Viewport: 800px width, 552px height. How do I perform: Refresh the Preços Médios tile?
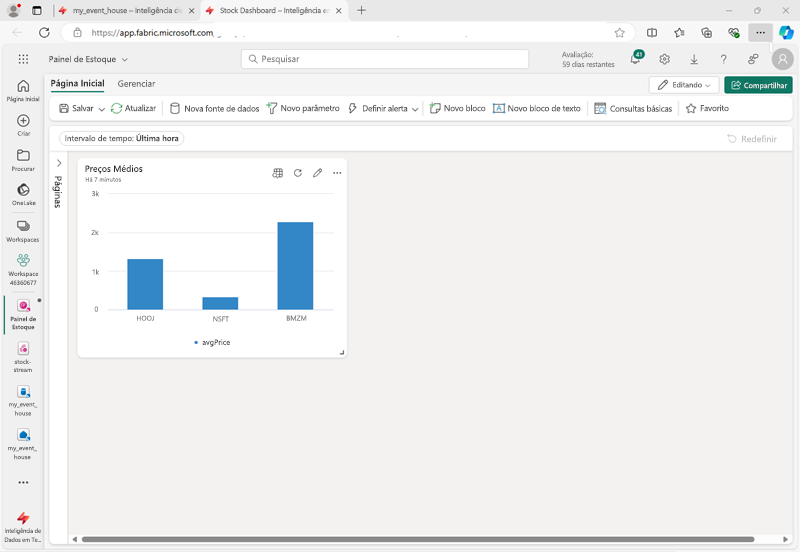pyautogui.click(x=298, y=173)
